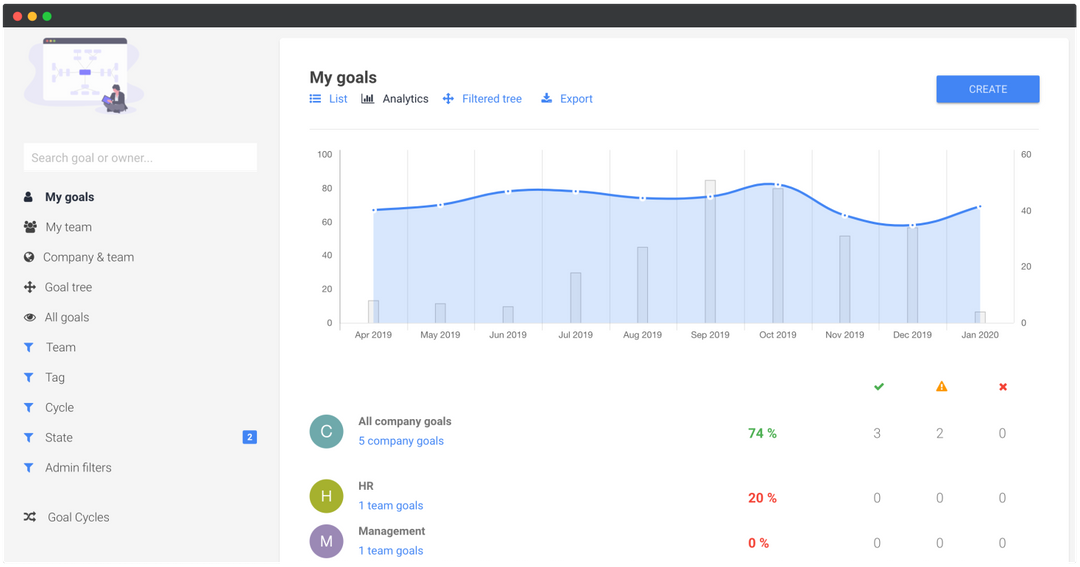Click the My team people icon

[30, 227]
